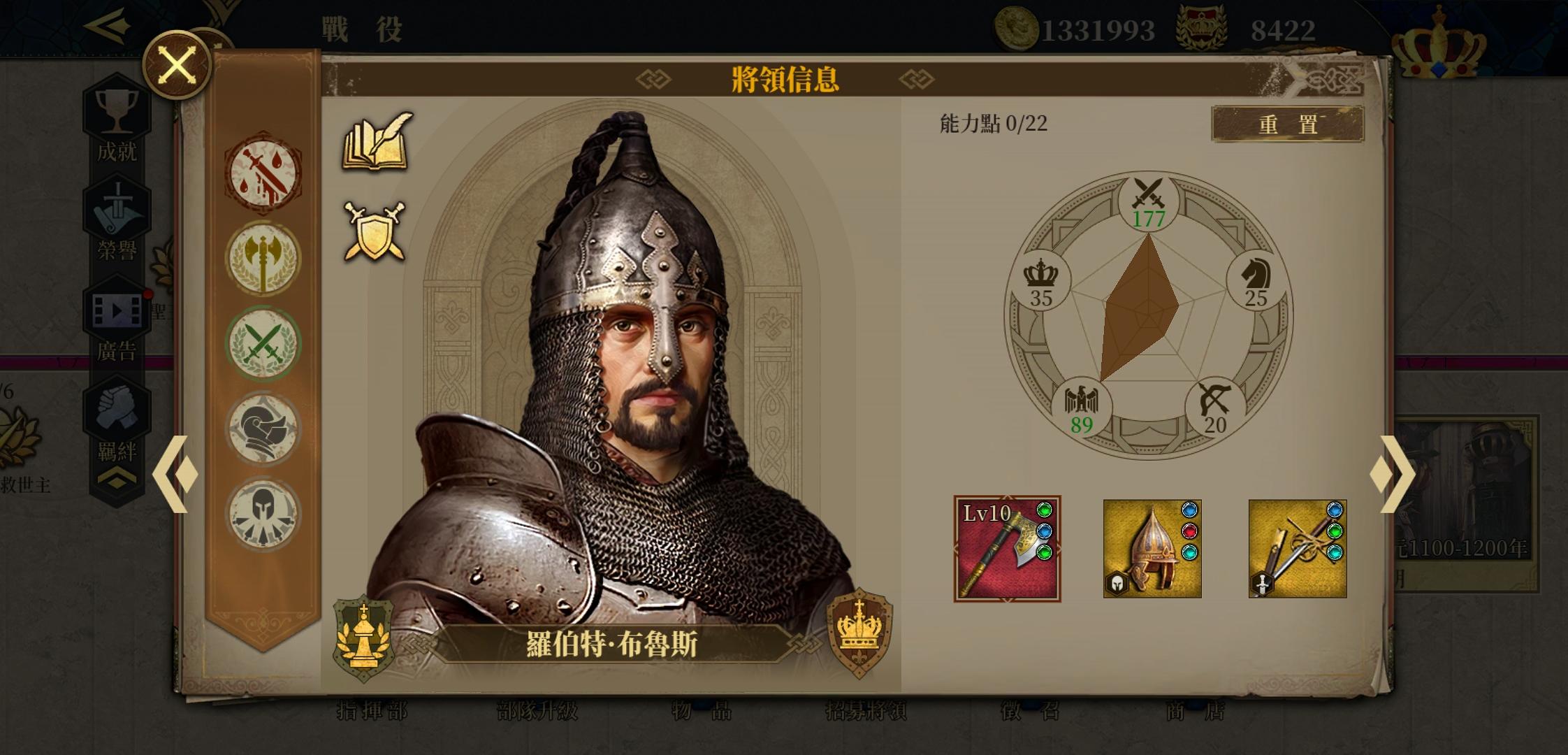Open the book and quill biography icon
Viewport: 1568px width, 755px height.
tap(377, 142)
